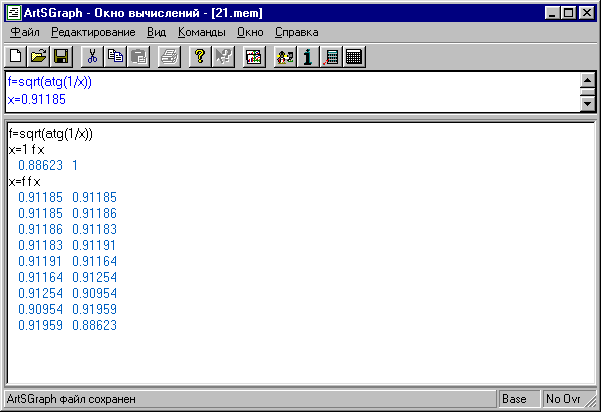
Task: Click the yellow question mark Help icon
Action: click(x=200, y=56)
